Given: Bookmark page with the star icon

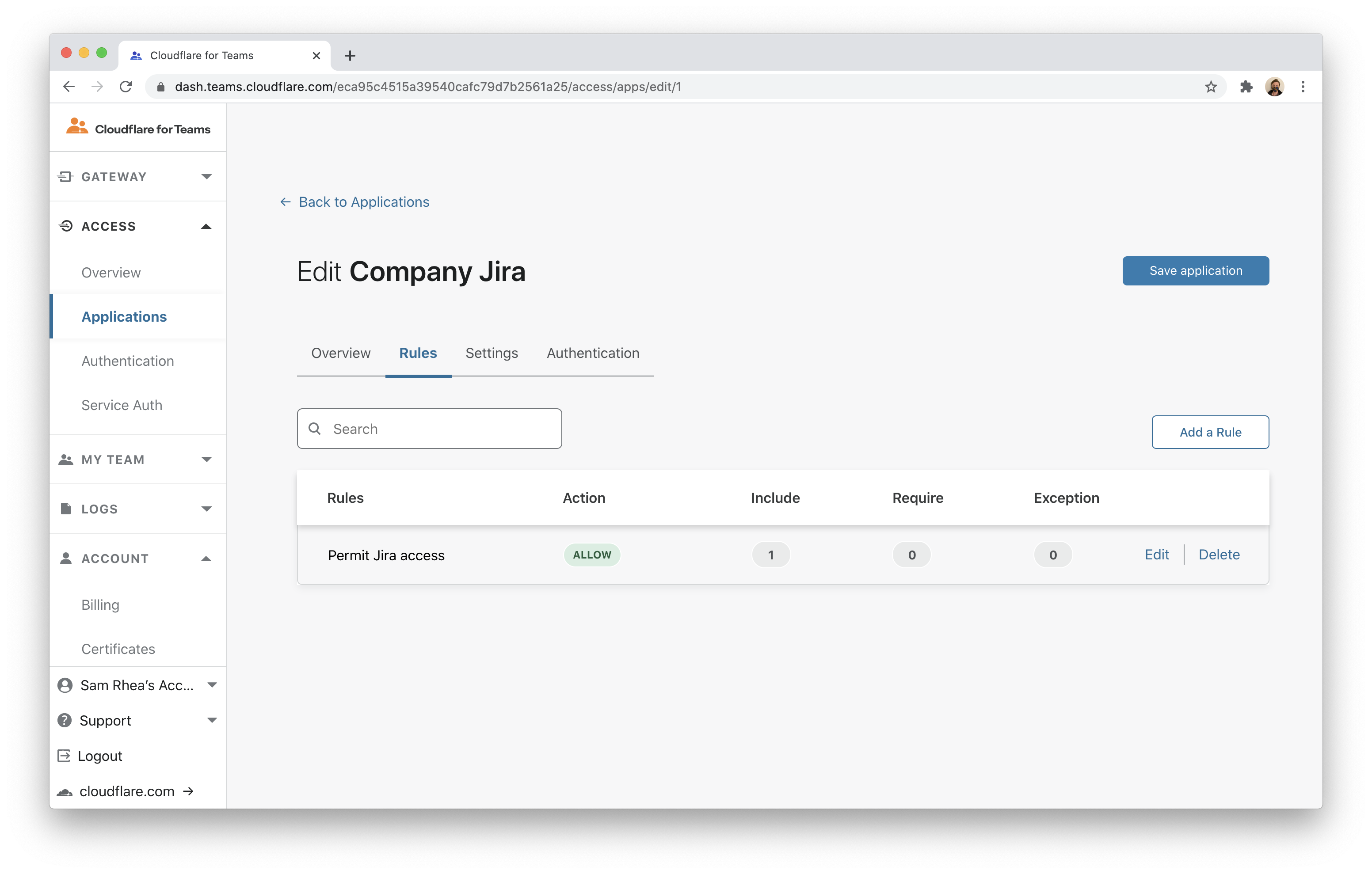Looking at the screenshot, I should (x=1211, y=87).
